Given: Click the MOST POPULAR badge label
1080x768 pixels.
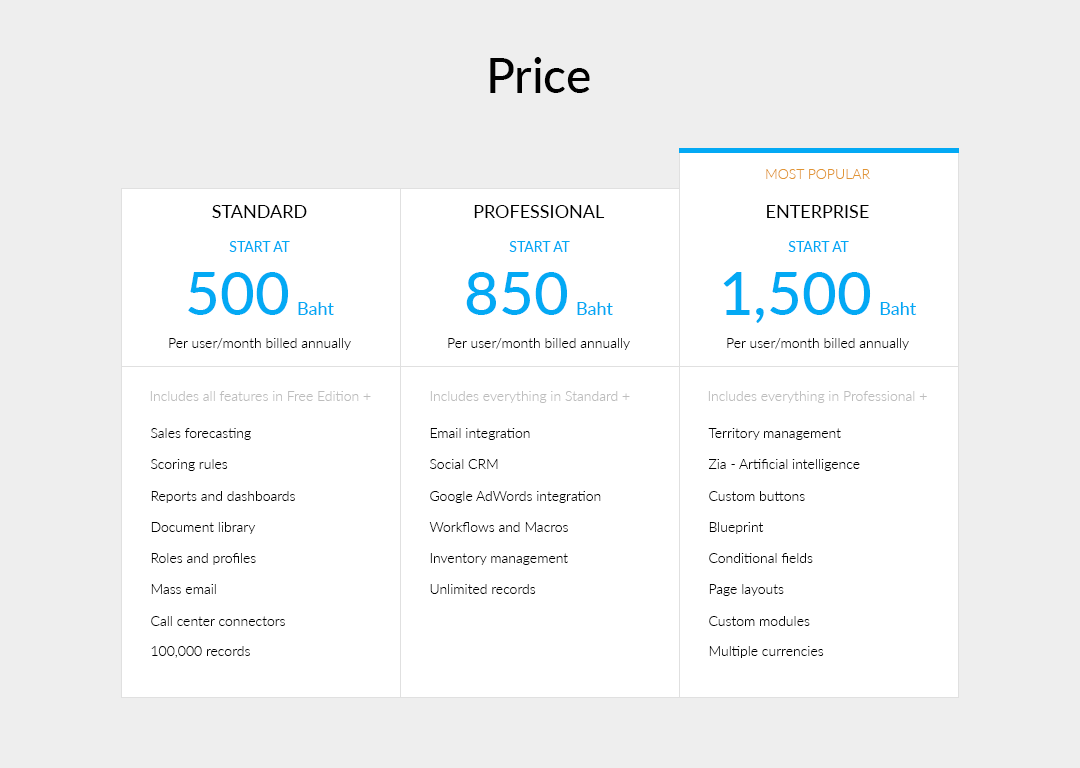Looking at the screenshot, I should [x=817, y=174].
